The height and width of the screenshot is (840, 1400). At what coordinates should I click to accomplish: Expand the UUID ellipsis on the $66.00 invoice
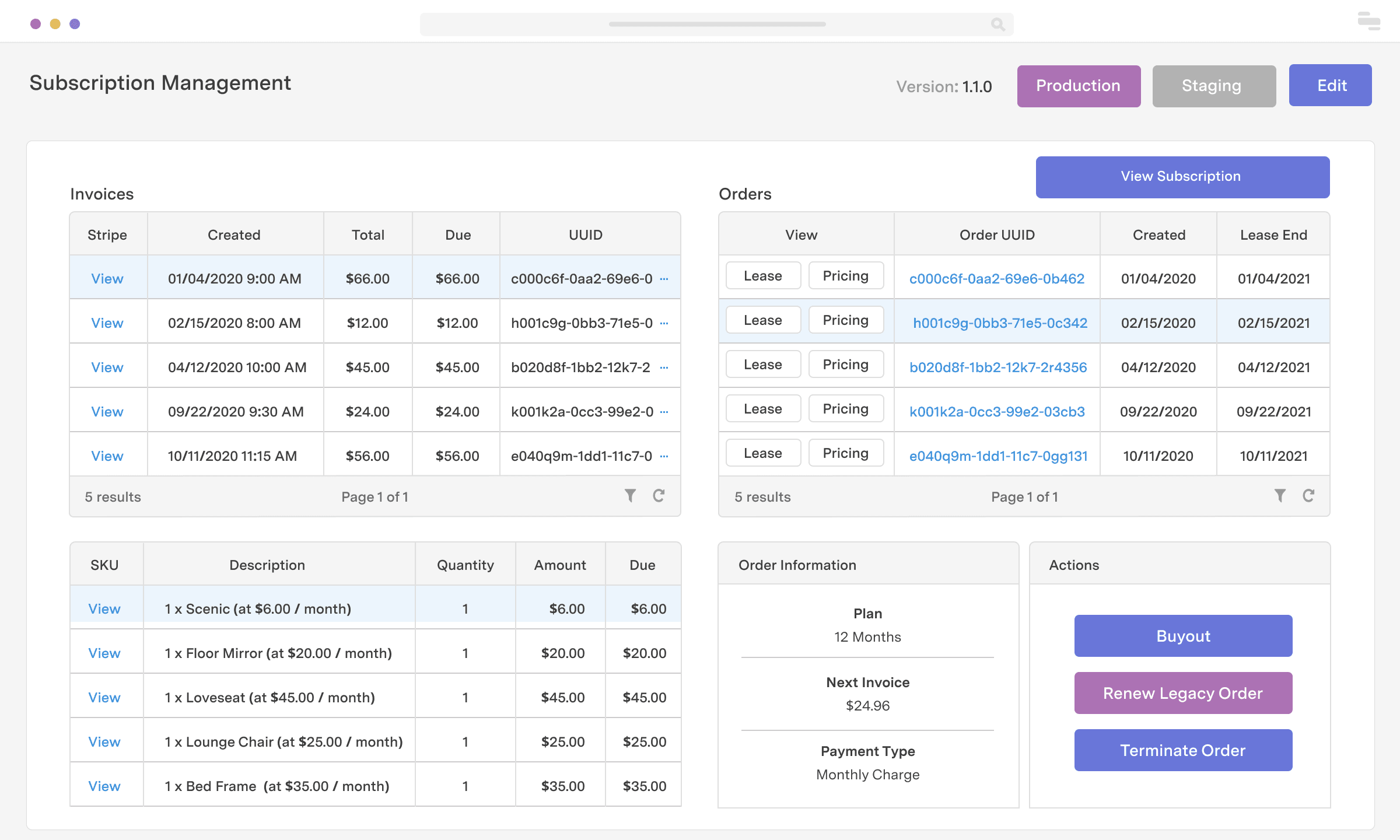[x=664, y=279]
